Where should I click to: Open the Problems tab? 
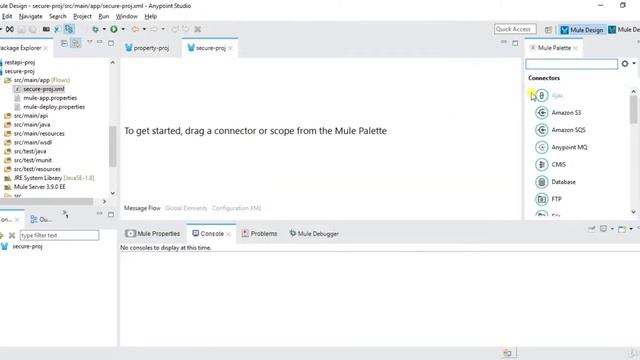tap(259, 233)
